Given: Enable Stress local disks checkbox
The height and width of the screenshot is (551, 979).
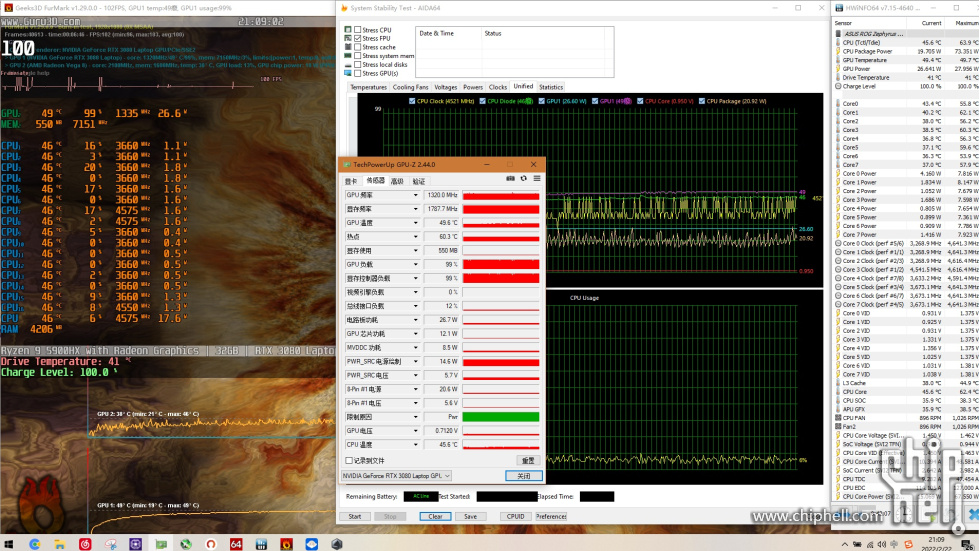Looking at the screenshot, I should (358, 64).
